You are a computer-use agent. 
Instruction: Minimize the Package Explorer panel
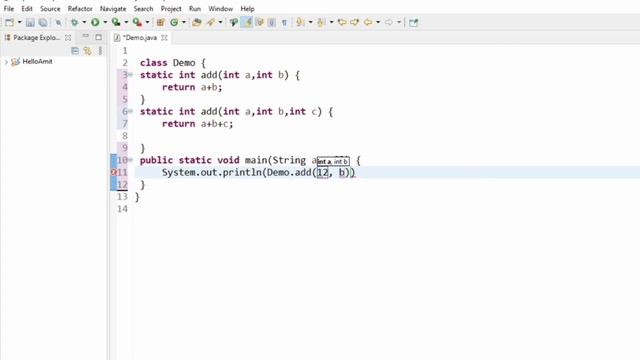(x=85, y=37)
